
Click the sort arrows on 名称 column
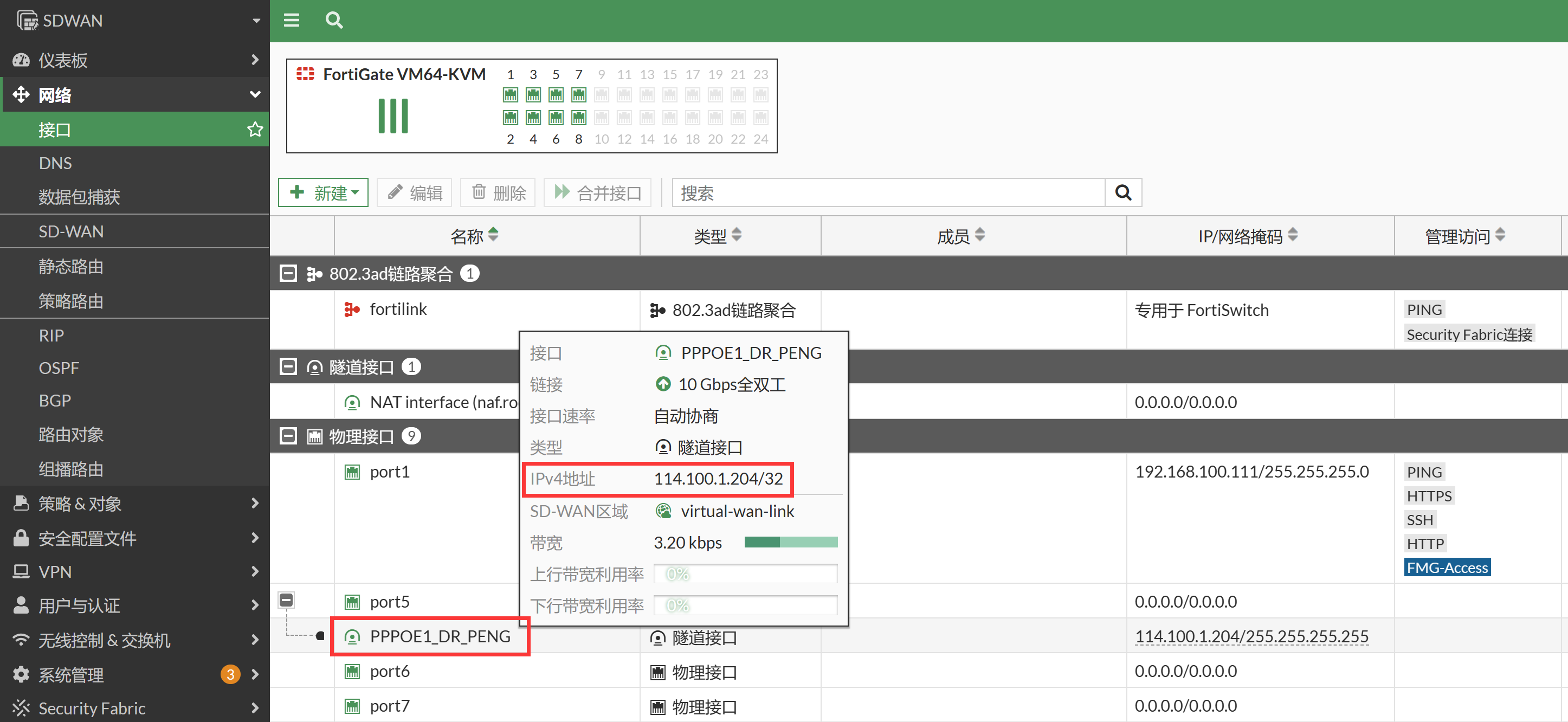pyautogui.click(x=493, y=235)
